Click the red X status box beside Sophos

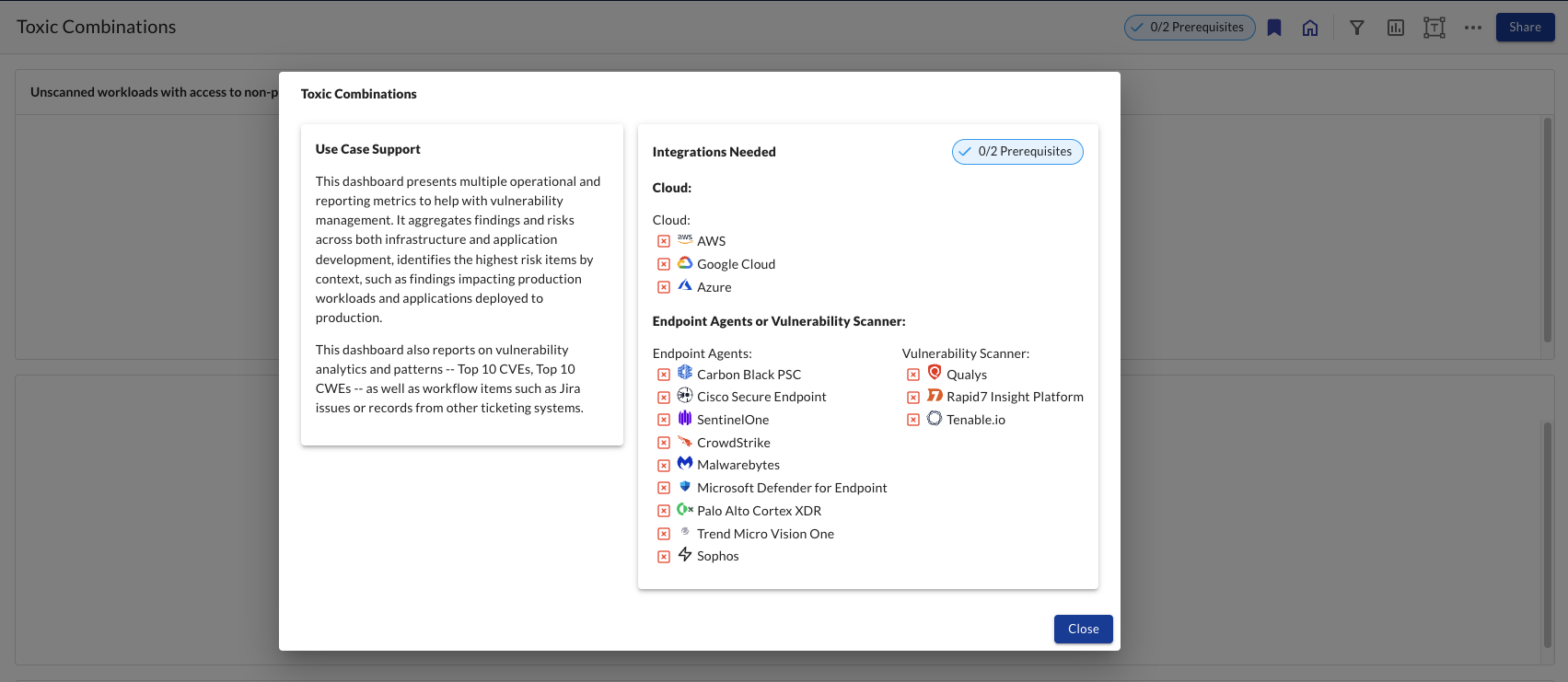tap(664, 557)
